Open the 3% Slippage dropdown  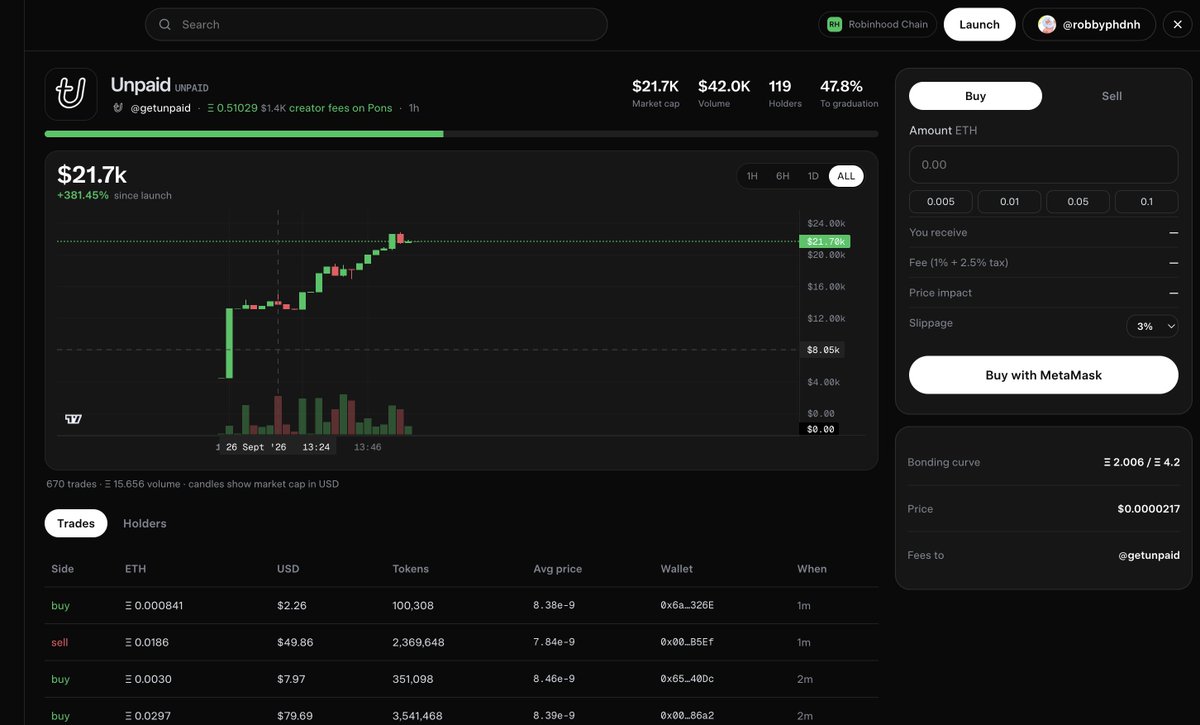[x=1152, y=326]
